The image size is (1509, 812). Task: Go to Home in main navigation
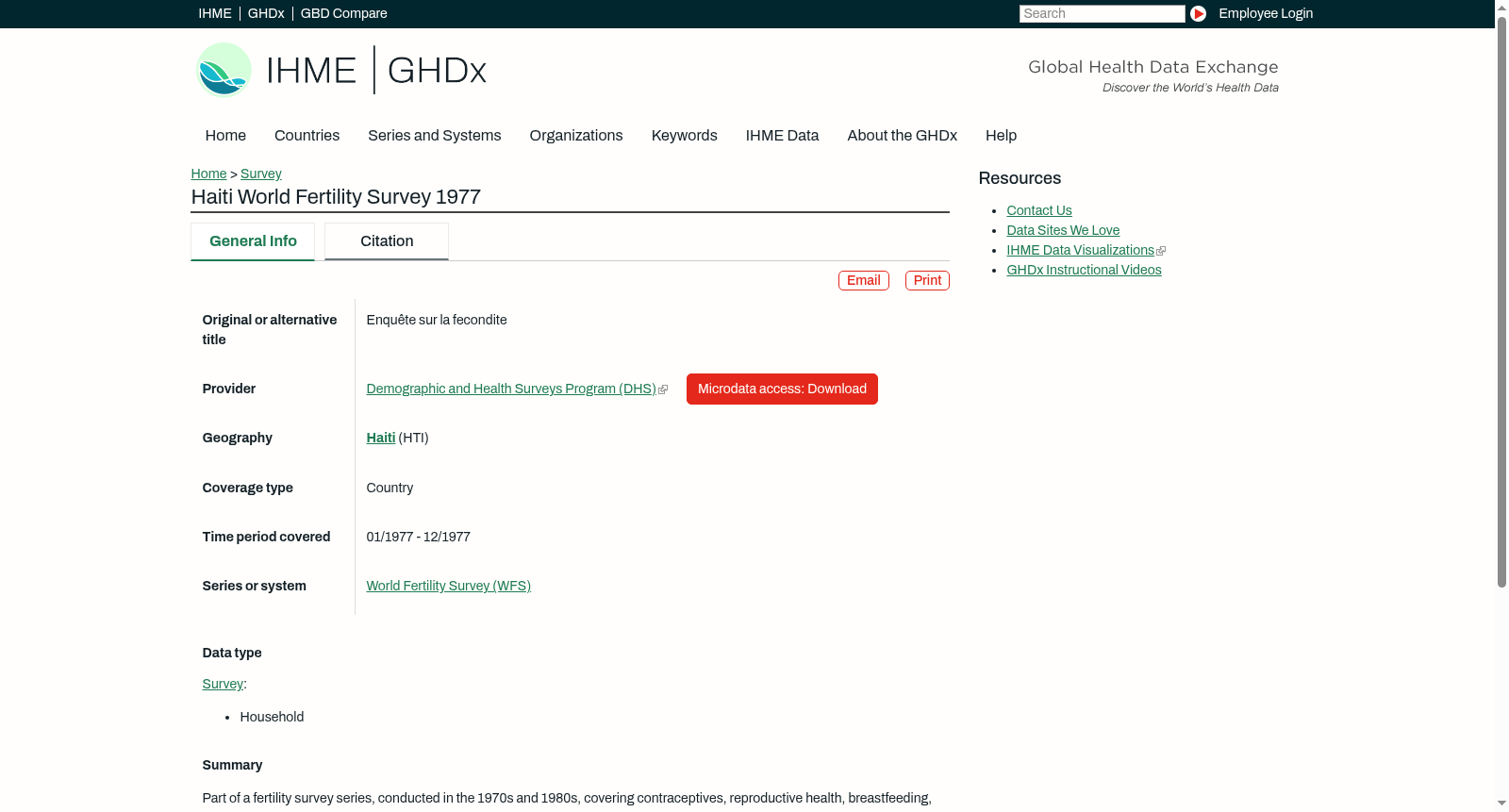point(225,136)
